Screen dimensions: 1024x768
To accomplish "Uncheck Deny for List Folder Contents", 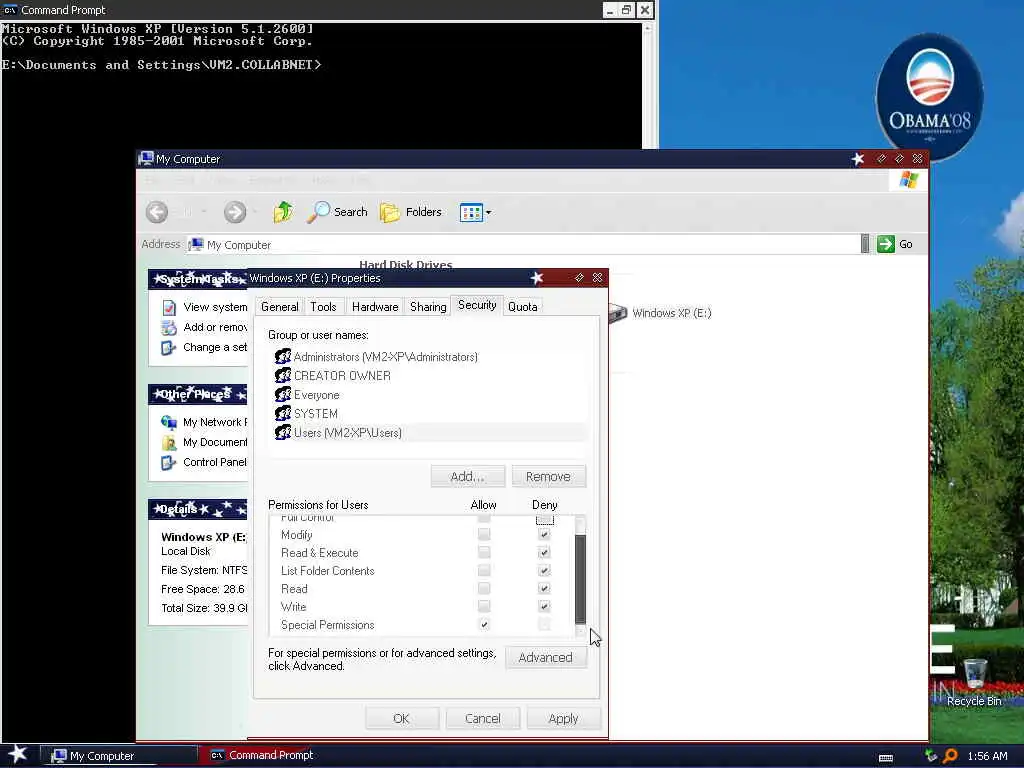I will click(x=544, y=571).
